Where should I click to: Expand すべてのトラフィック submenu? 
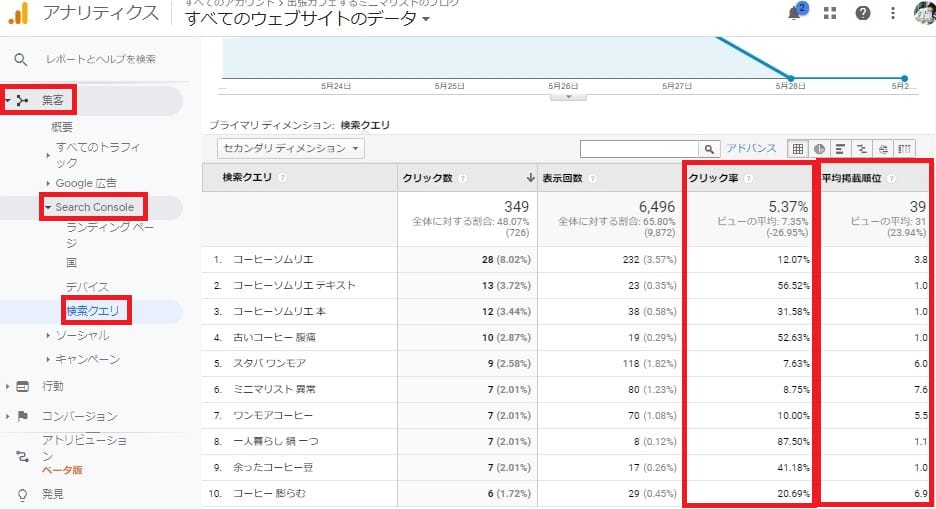pos(48,155)
